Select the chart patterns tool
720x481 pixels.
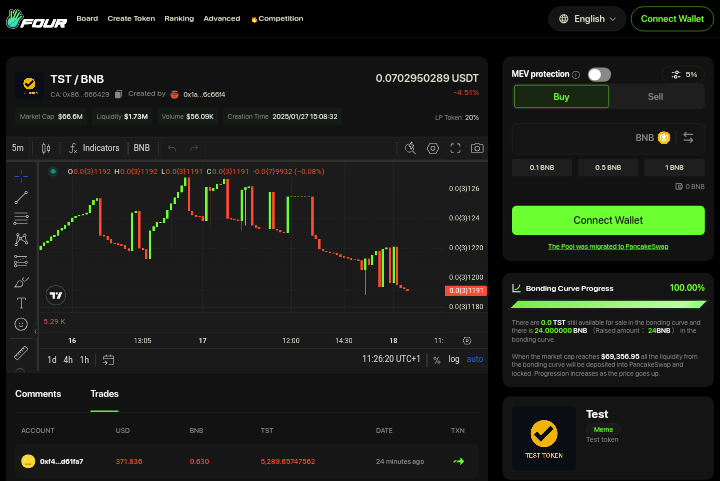pyautogui.click(x=21, y=239)
